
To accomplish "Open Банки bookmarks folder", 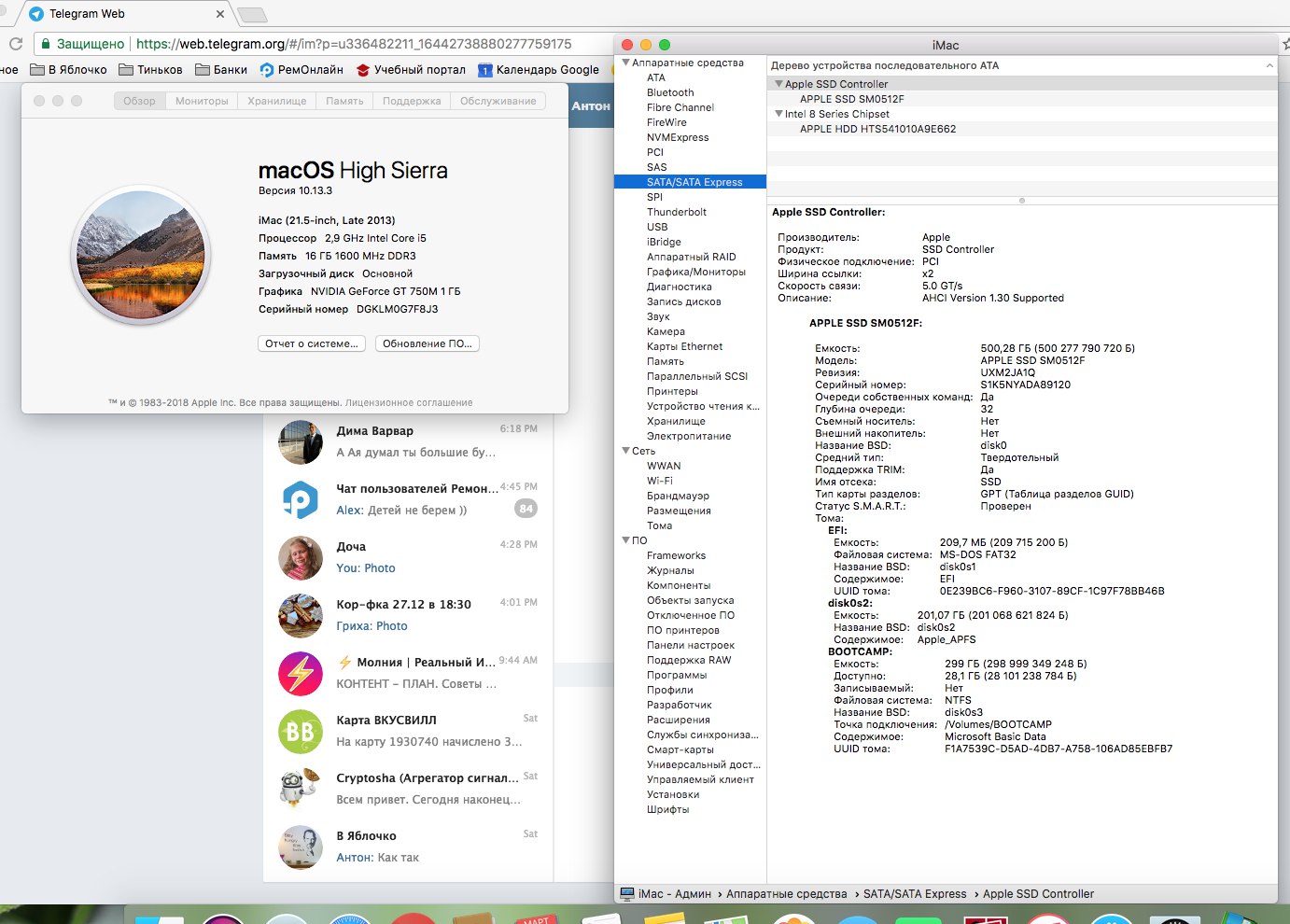I will (221, 70).
